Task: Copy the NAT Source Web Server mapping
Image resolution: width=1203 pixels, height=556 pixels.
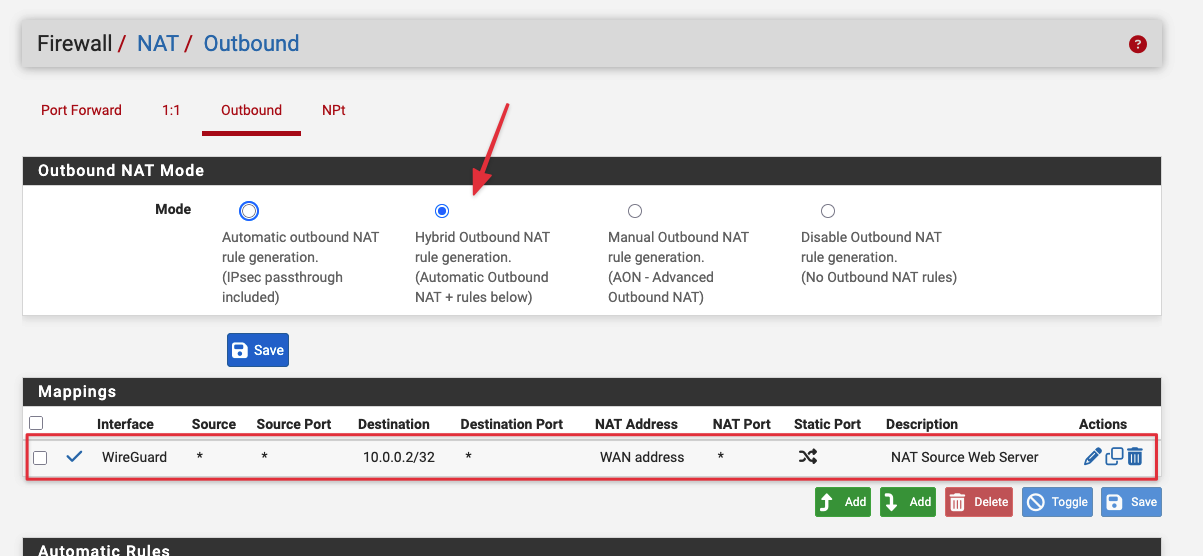Action: point(1114,457)
